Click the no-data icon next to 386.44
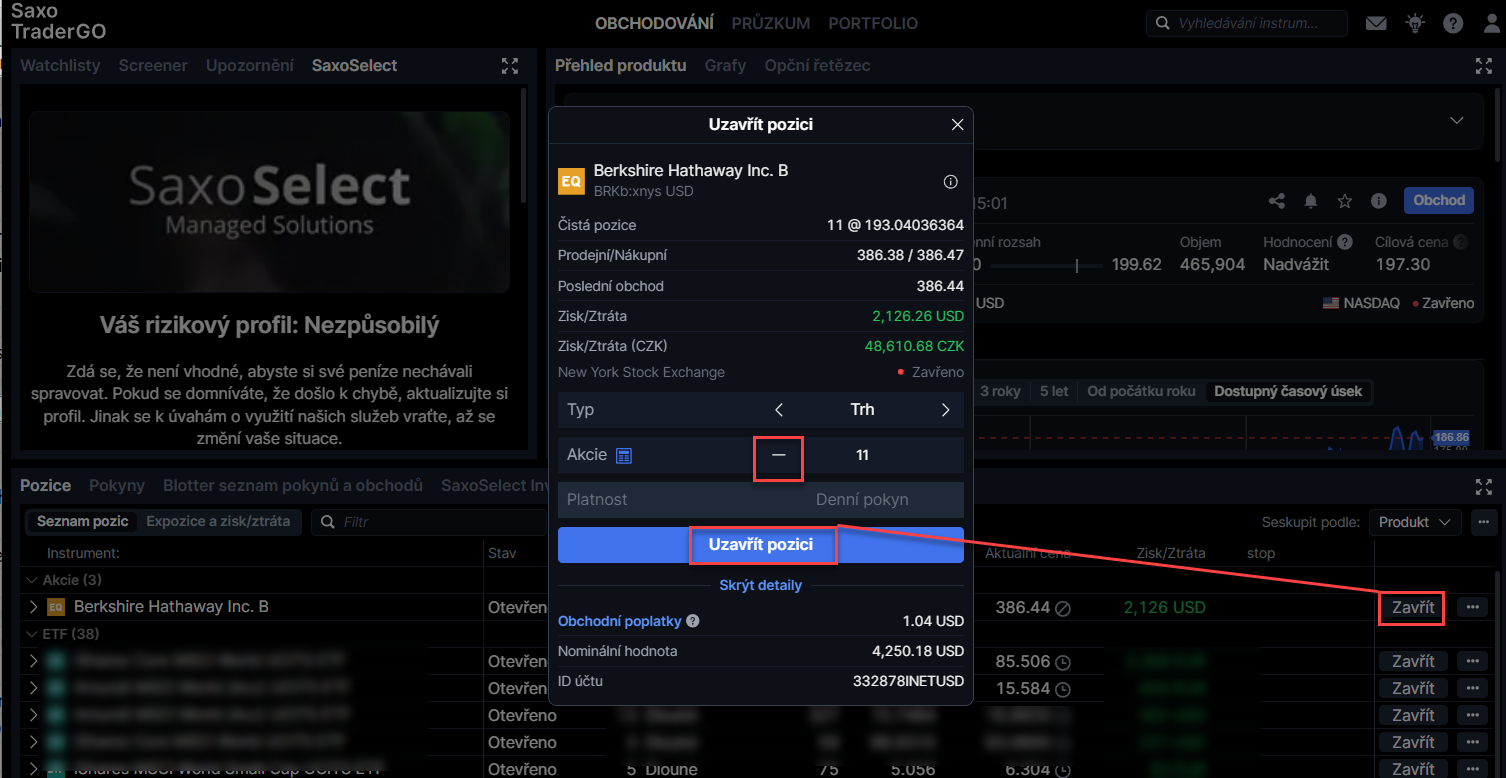The width and height of the screenshot is (1506, 778). click(x=1063, y=608)
